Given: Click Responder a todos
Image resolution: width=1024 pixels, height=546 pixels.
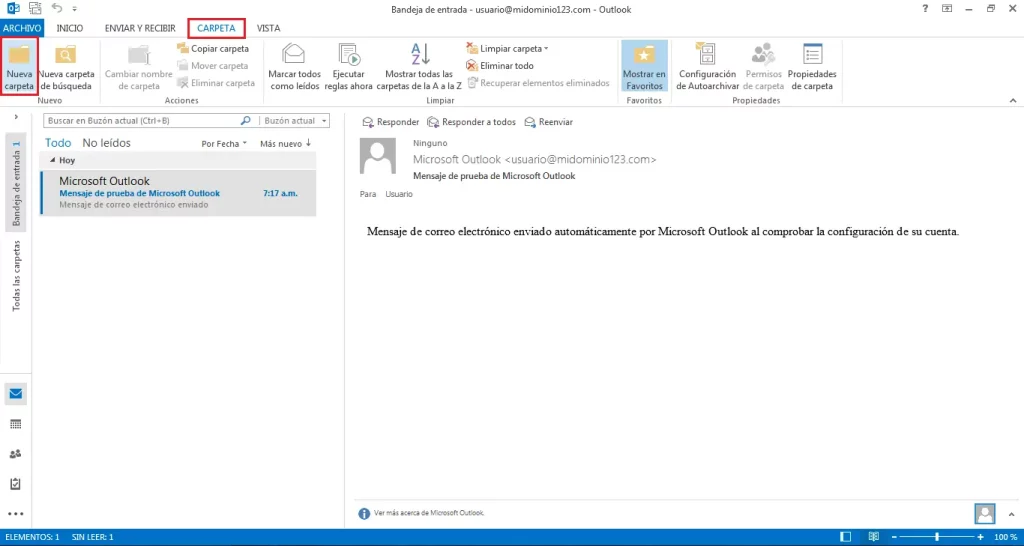Looking at the screenshot, I should pos(471,122).
